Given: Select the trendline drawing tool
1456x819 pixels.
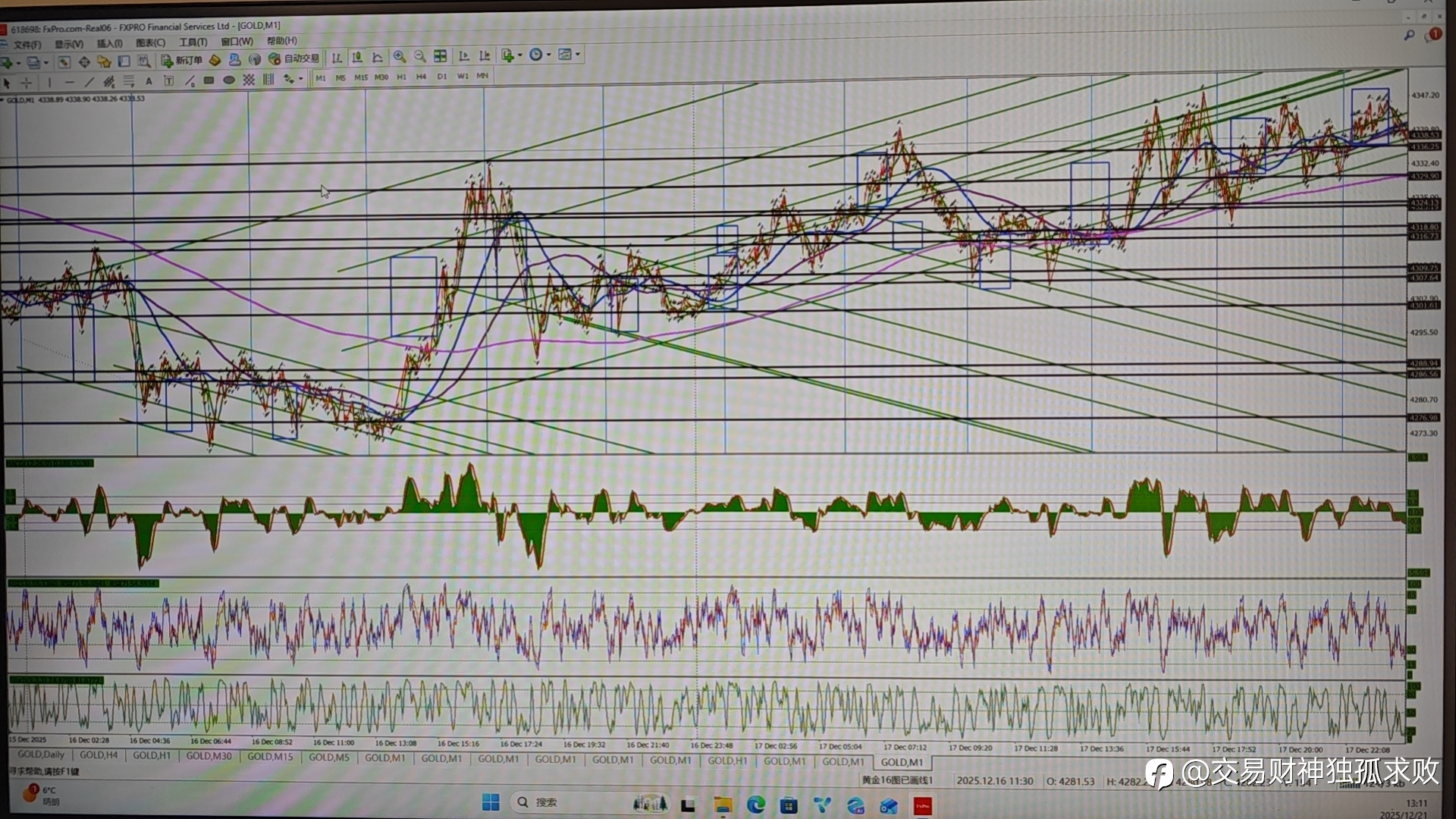Looking at the screenshot, I should [x=89, y=82].
